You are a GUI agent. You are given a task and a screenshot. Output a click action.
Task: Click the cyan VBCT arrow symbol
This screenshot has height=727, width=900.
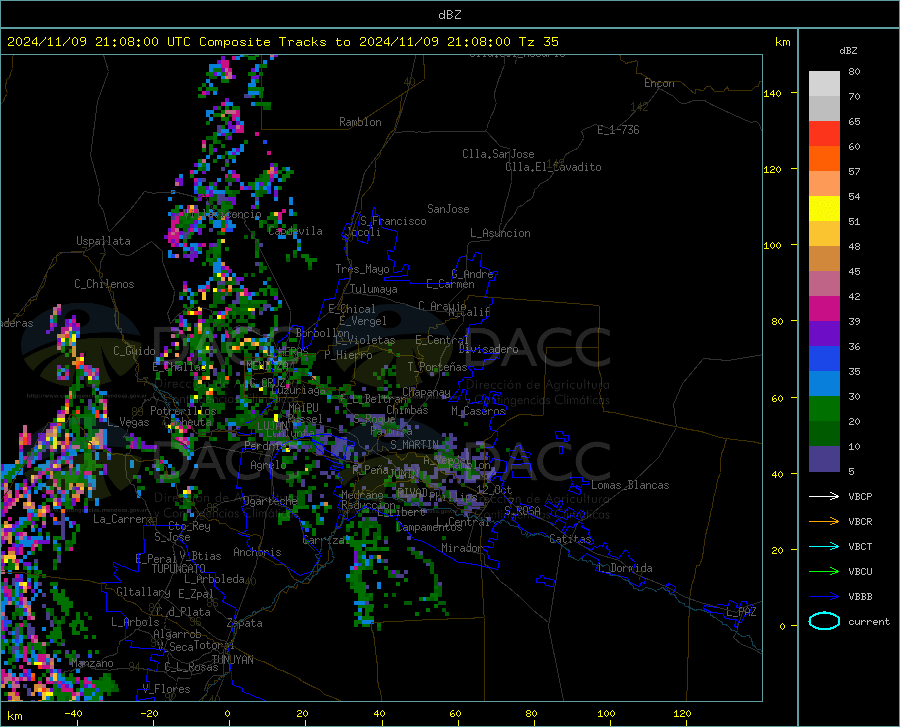824,546
